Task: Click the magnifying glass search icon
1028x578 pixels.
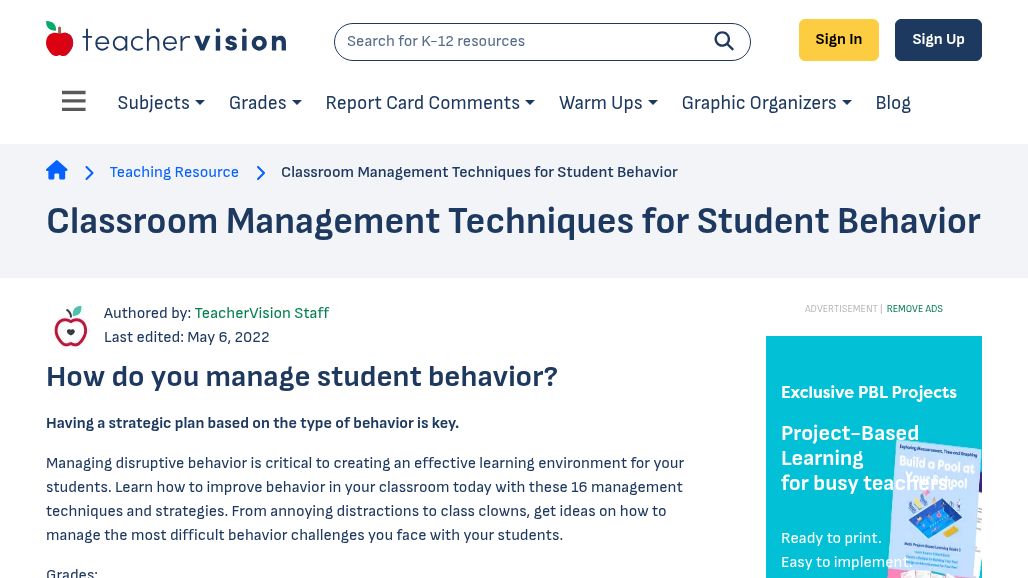Action: [724, 41]
